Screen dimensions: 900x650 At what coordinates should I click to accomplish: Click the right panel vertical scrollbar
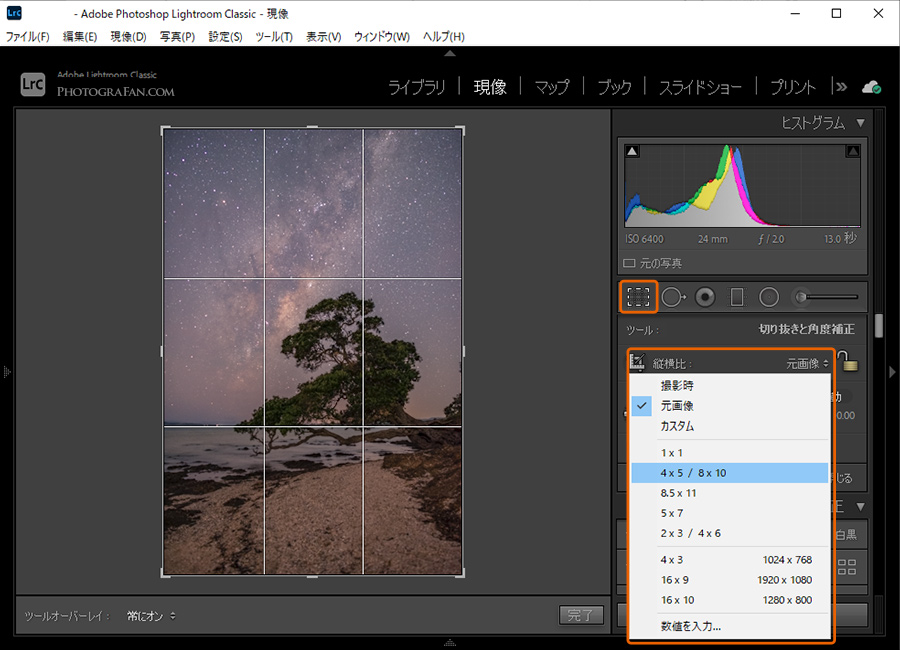coord(879,326)
